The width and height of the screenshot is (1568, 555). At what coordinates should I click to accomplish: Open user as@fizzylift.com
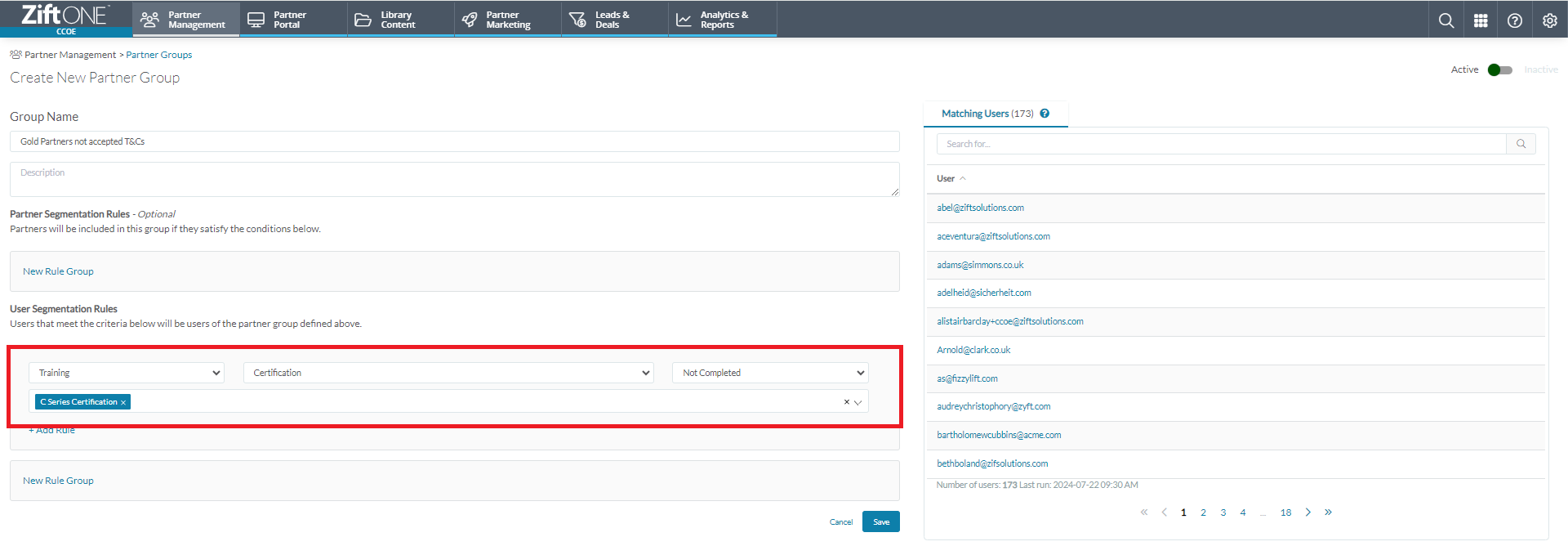click(967, 378)
